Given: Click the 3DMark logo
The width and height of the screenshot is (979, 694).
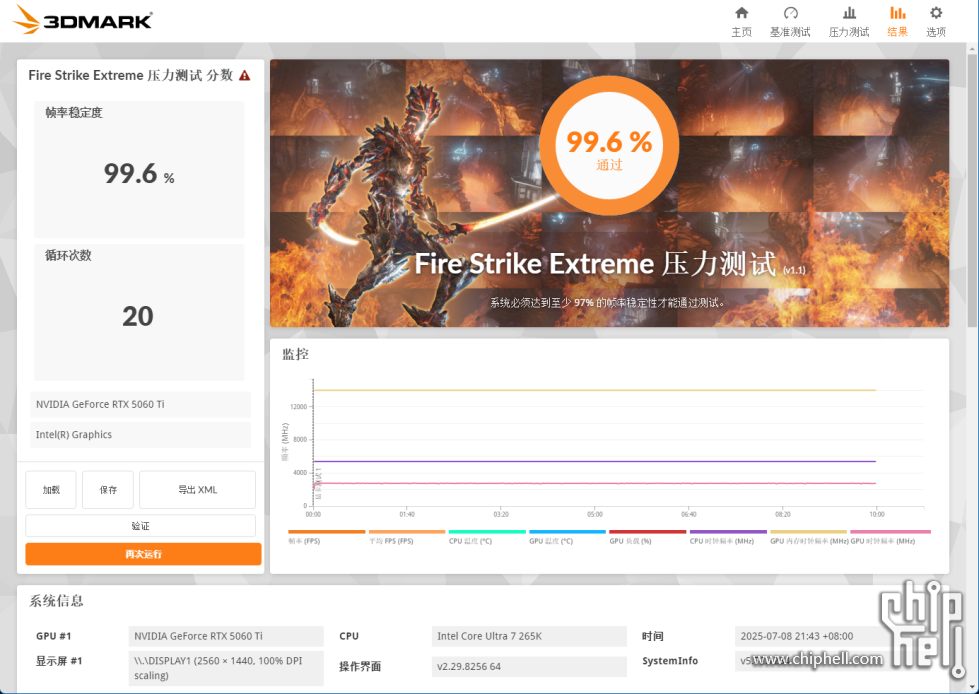Looking at the screenshot, I should click(82, 20).
